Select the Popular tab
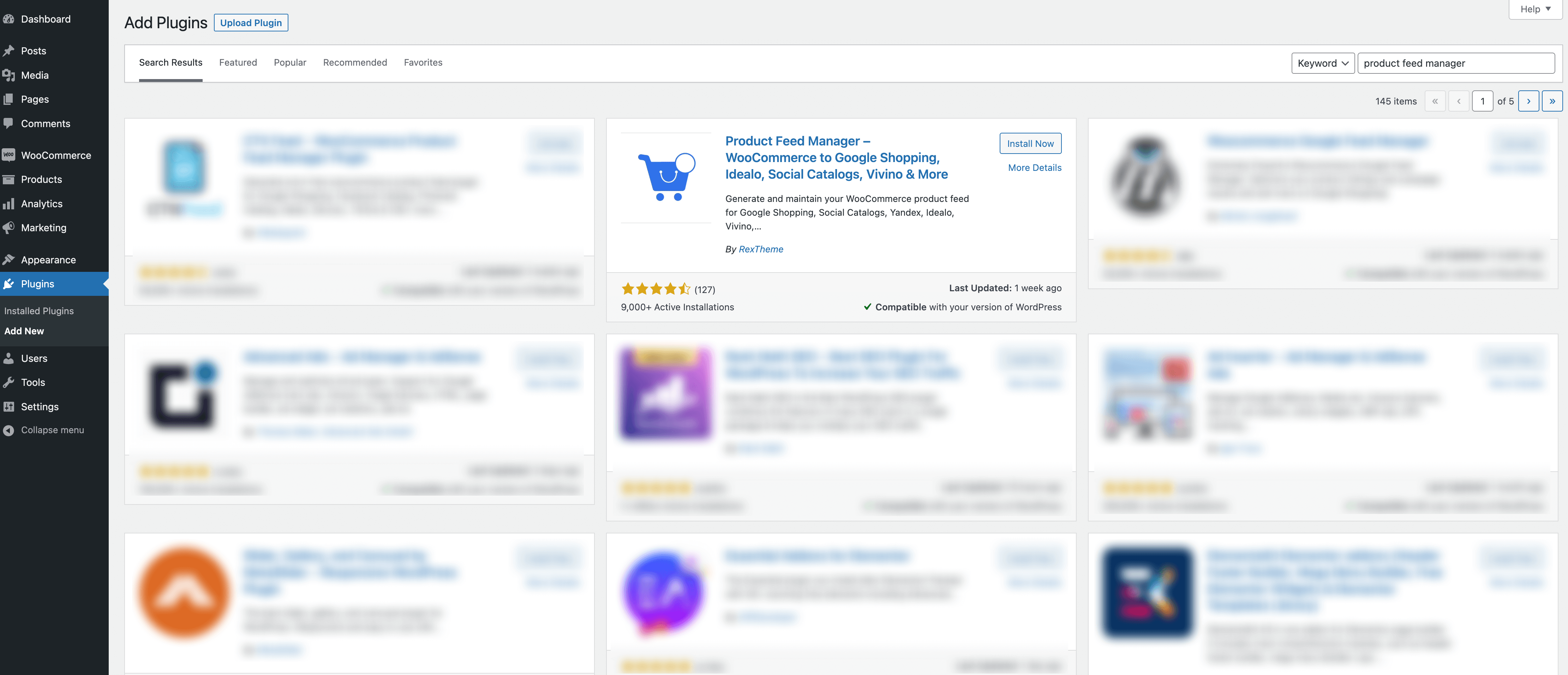This screenshot has width=1568, height=675. pyautogui.click(x=290, y=62)
